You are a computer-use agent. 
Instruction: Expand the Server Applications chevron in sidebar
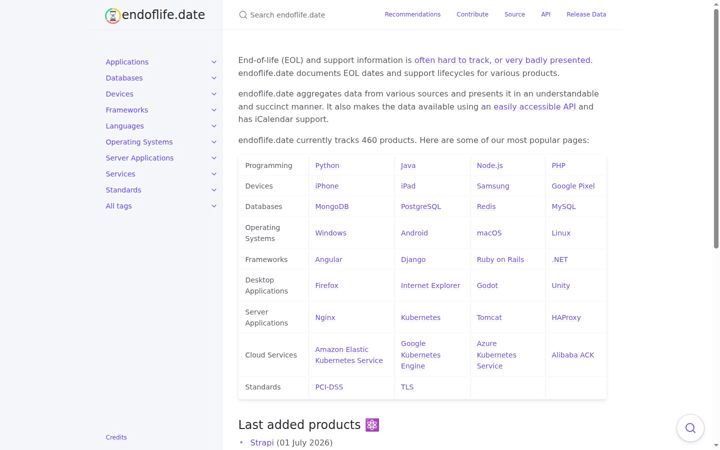(214, 158)
